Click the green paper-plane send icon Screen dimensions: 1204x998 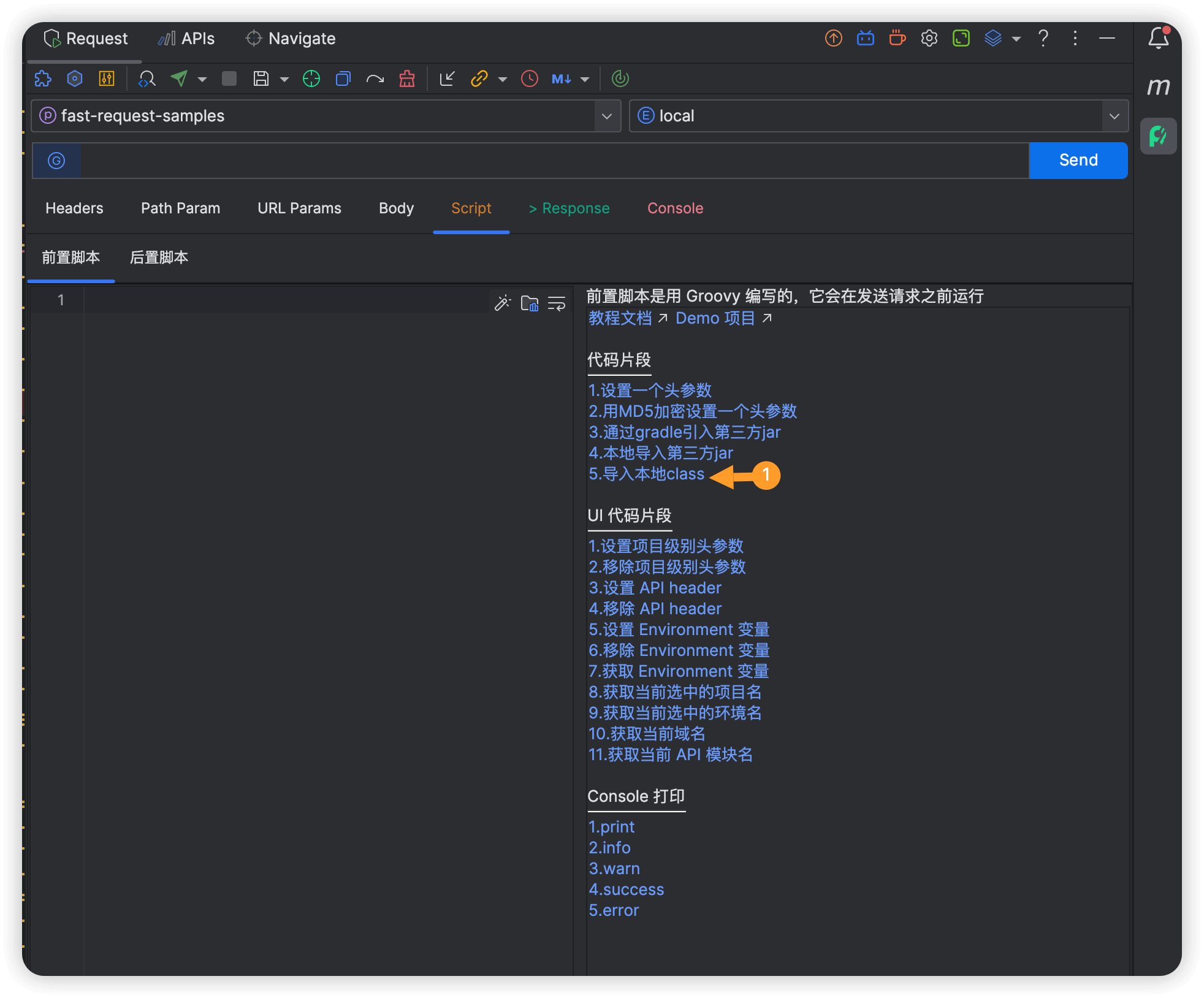coord(179,78)
